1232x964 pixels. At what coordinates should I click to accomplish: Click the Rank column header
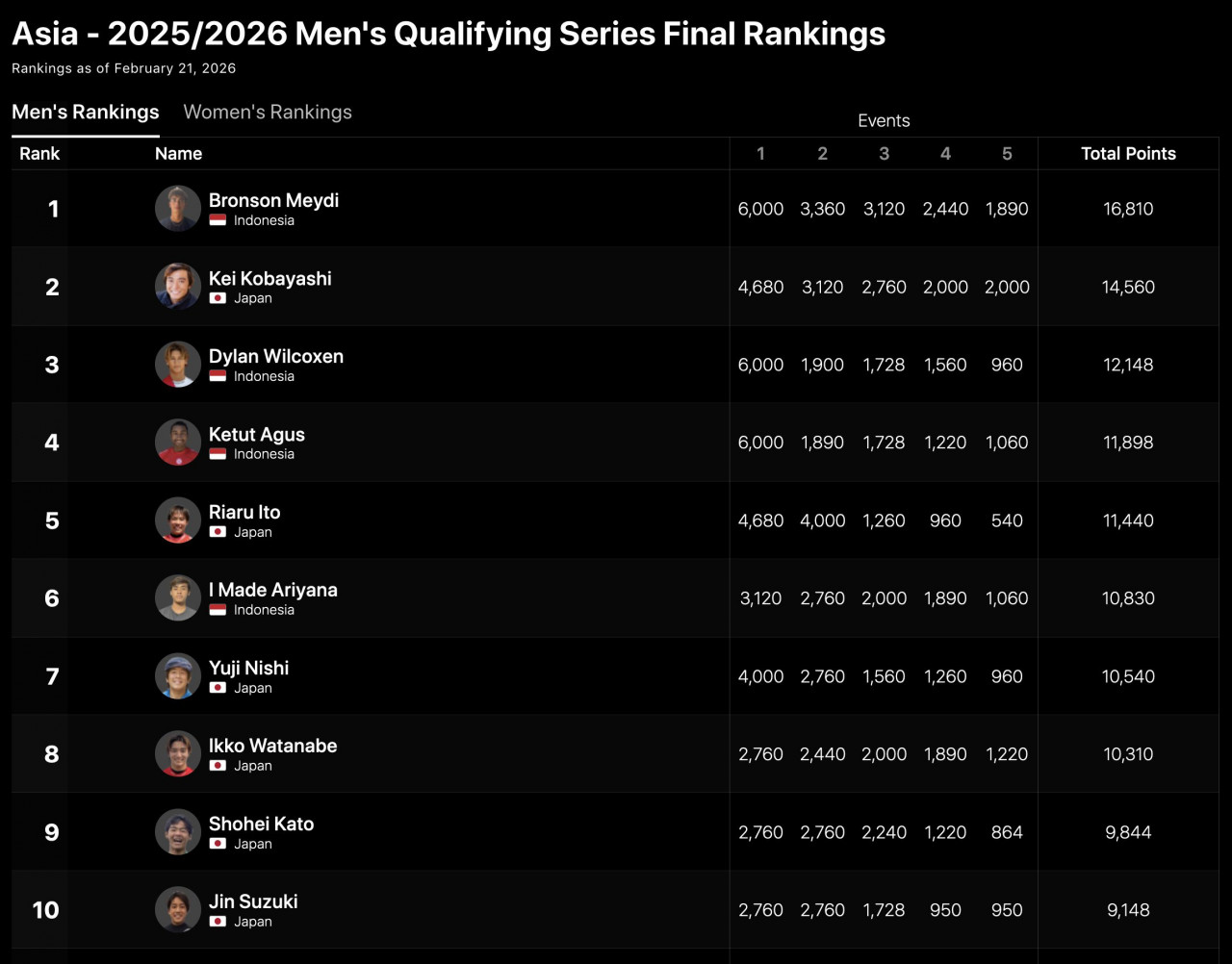pos(39,154)
